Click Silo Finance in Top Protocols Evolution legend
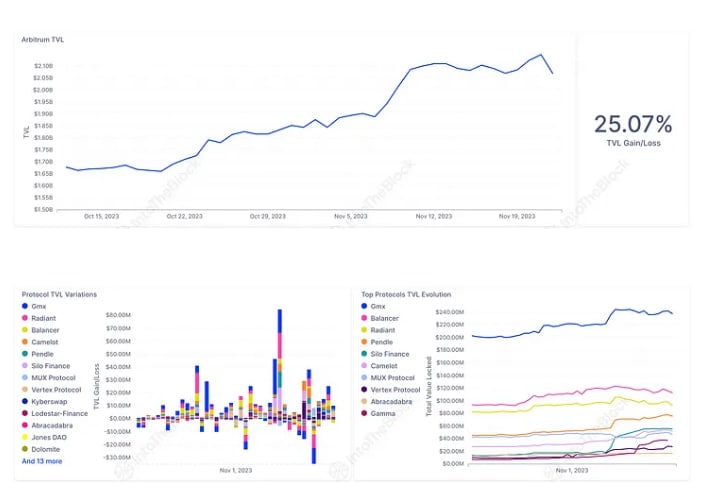 click(391, 354)
